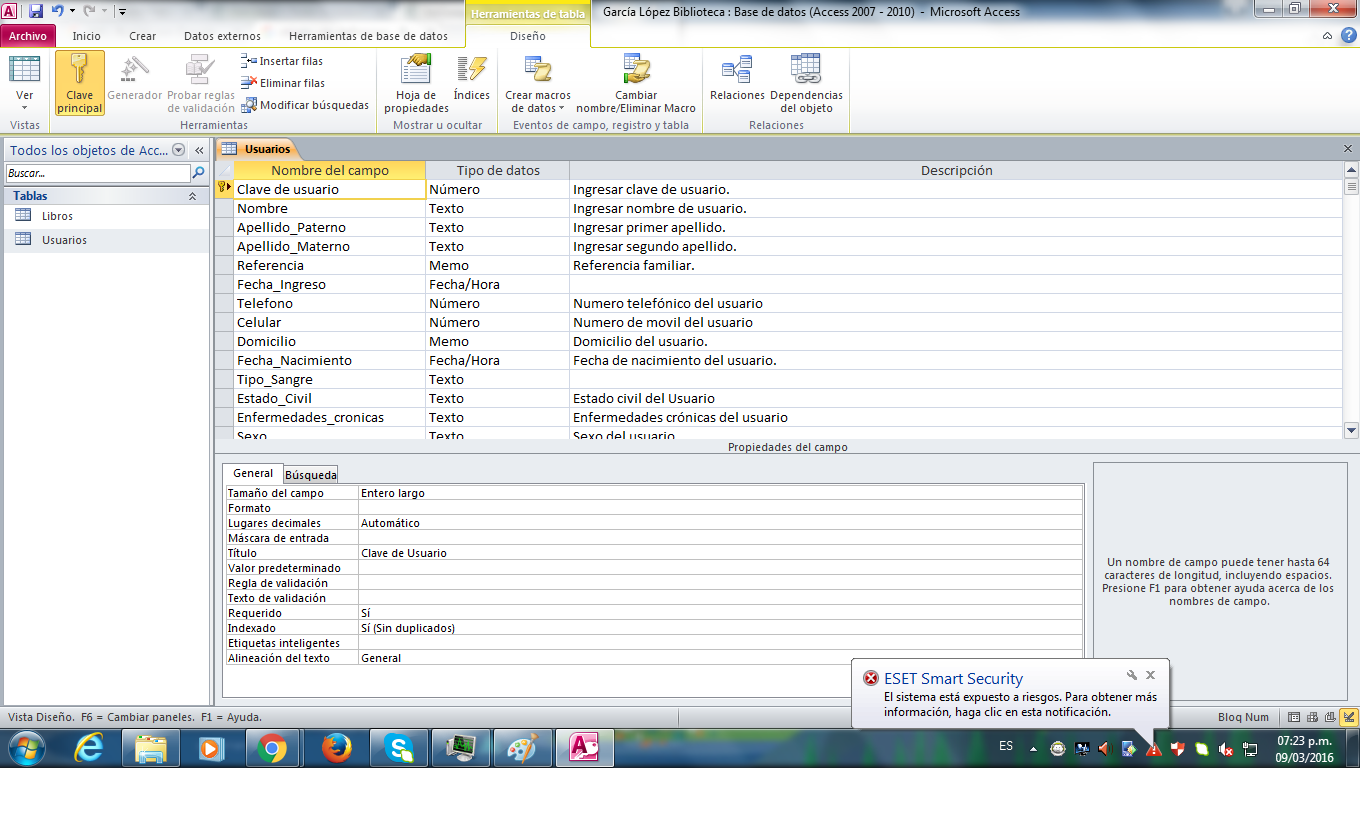Click the Título property value field
1360x818 pixels.
point(720,553)
